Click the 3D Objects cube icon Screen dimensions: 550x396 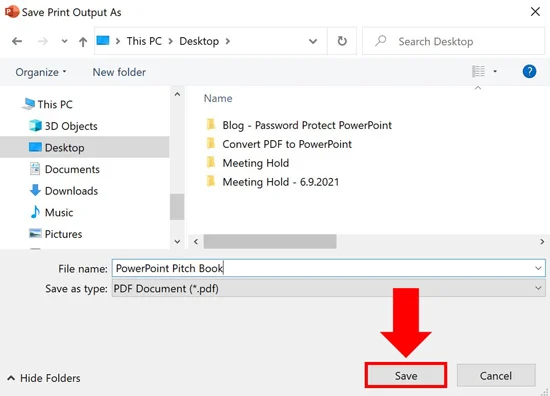(x=35, y=125)
